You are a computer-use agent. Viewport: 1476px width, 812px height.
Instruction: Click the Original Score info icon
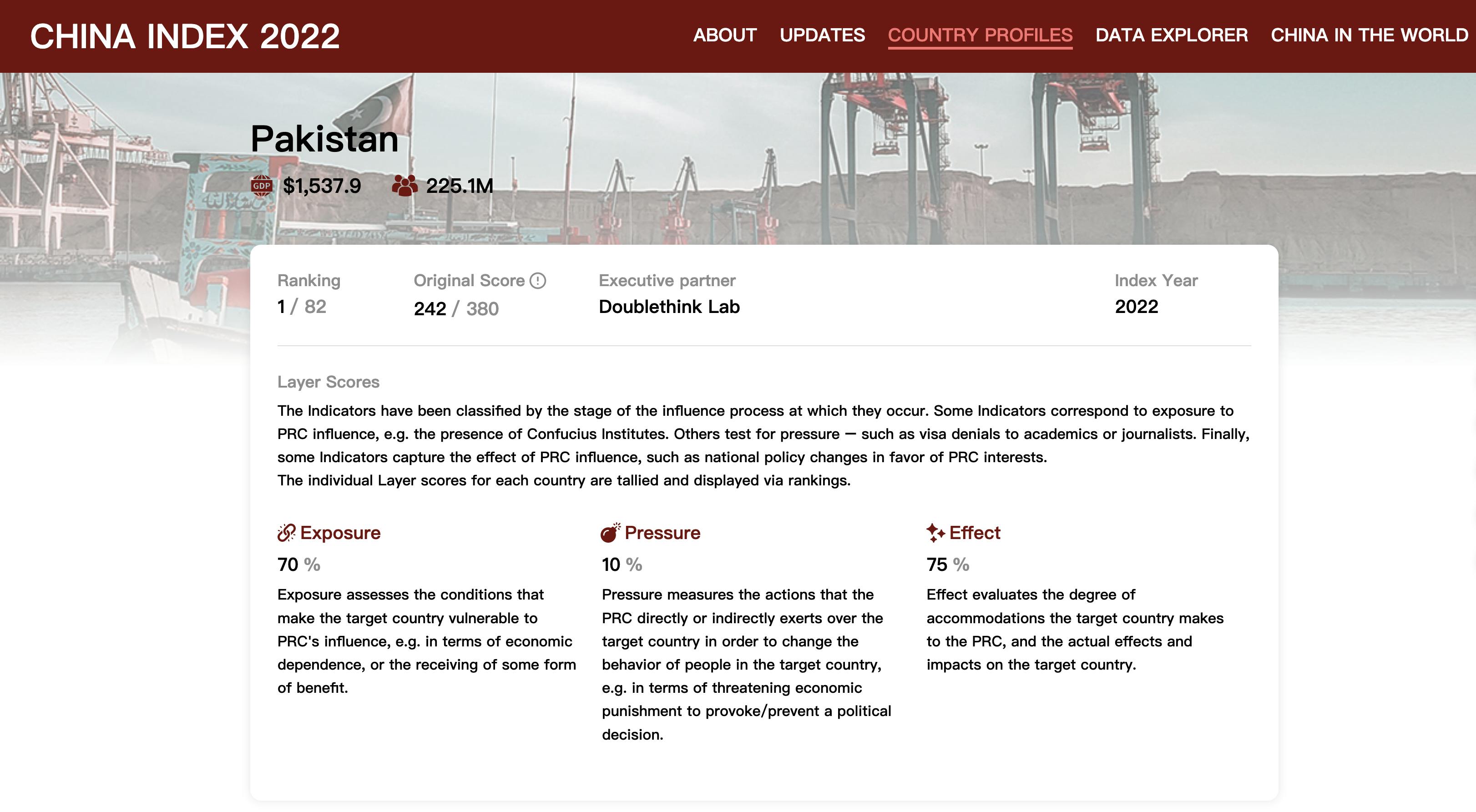[537, 281]
